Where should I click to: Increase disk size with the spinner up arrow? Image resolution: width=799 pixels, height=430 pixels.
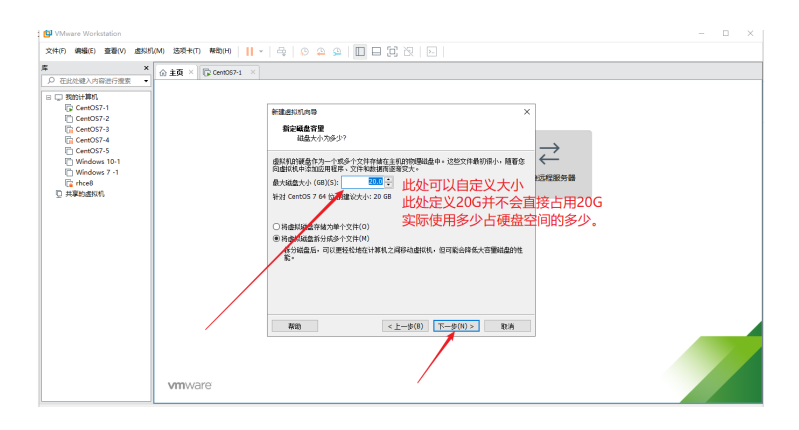(389, 179)
